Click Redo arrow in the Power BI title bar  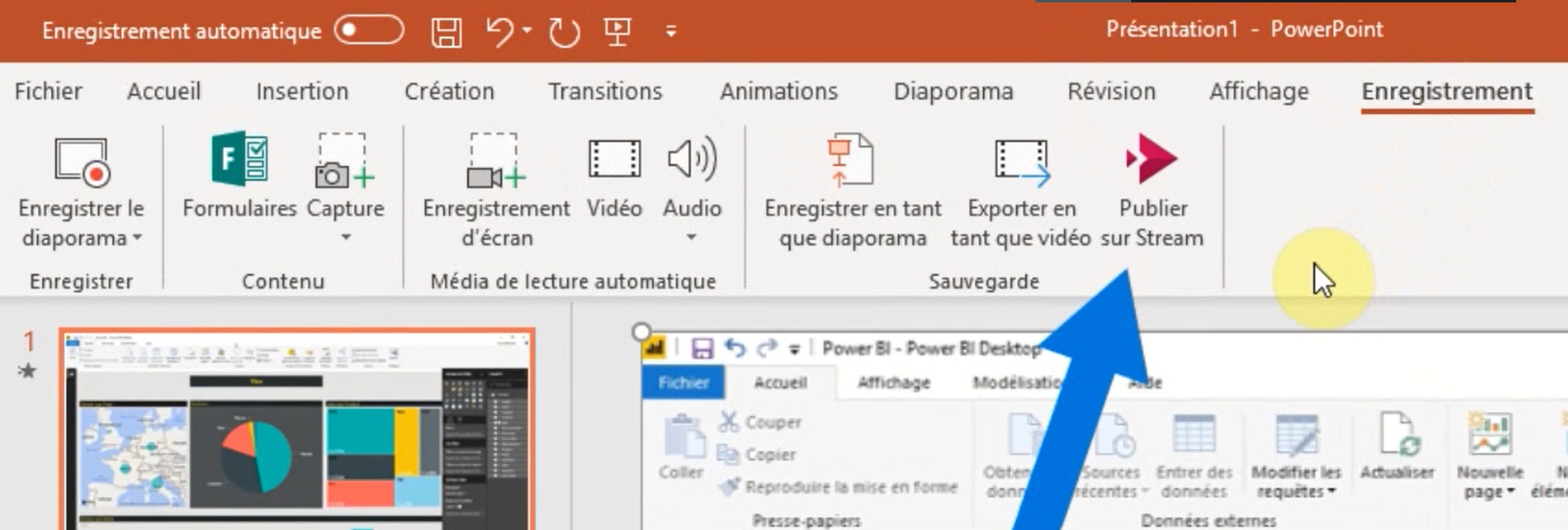767,348
